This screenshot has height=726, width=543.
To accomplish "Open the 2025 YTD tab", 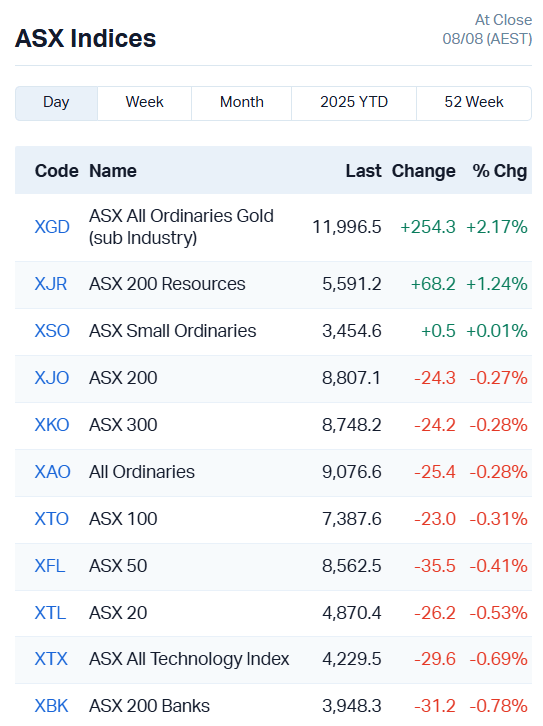I will pyautogui.click(x=354, y=103).
